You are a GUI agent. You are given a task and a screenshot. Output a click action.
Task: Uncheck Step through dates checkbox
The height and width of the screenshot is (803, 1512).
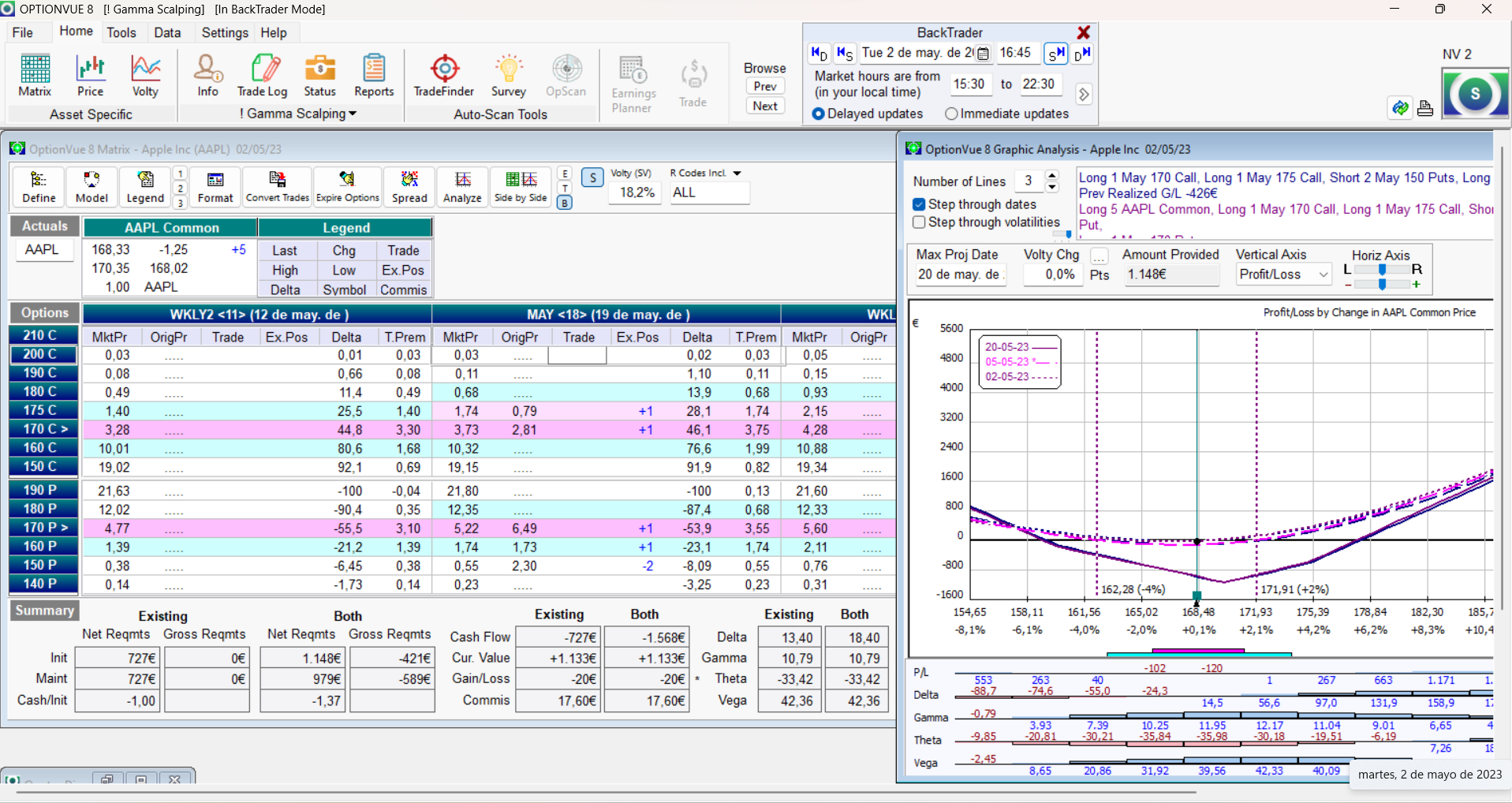[919, 204]
